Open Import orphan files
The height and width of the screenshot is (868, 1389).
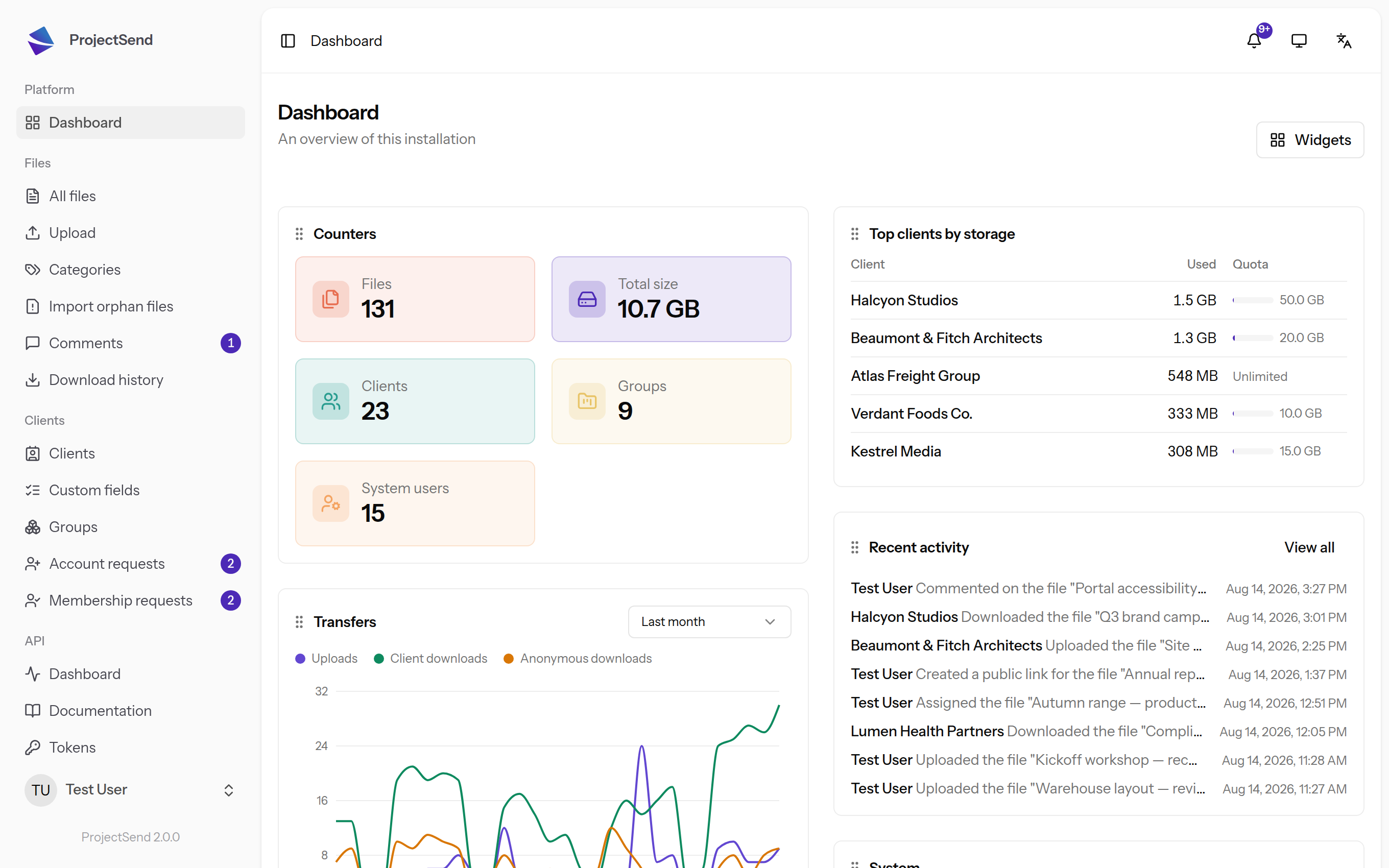point(131,306)
